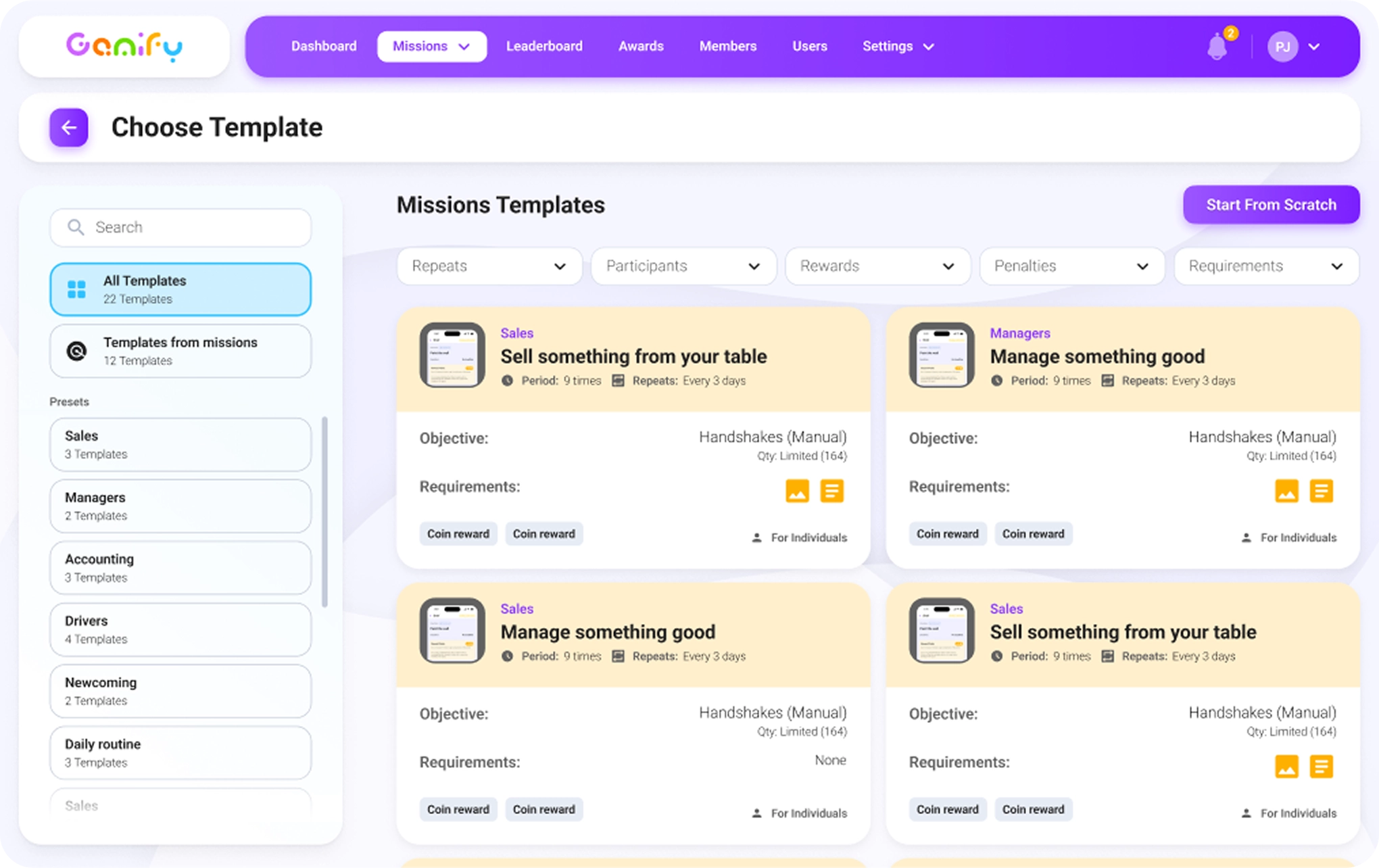The image size is (1379, 868).
Task: Click the Gamify logo
Action: (124, 47)
